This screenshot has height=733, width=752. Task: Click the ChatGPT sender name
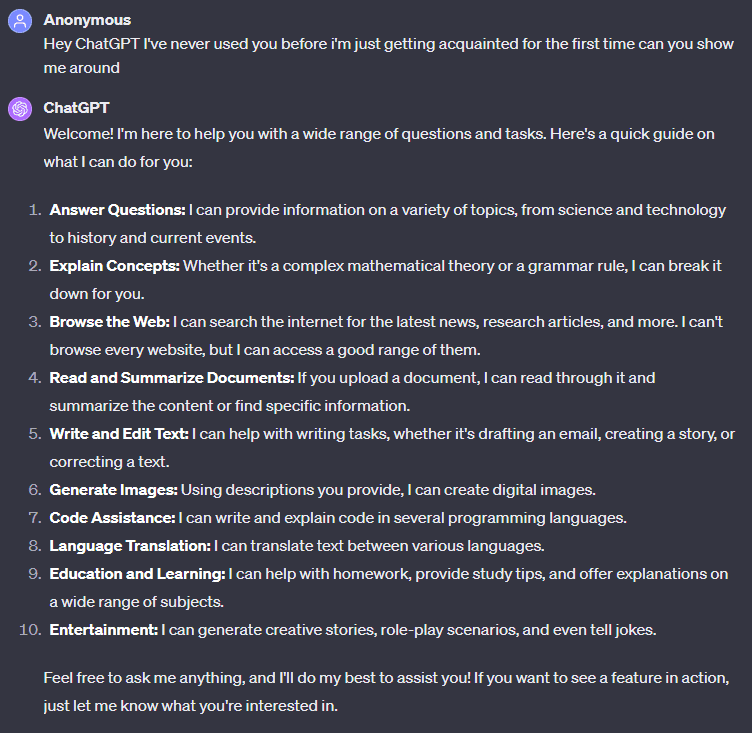(x=76, y=107)
